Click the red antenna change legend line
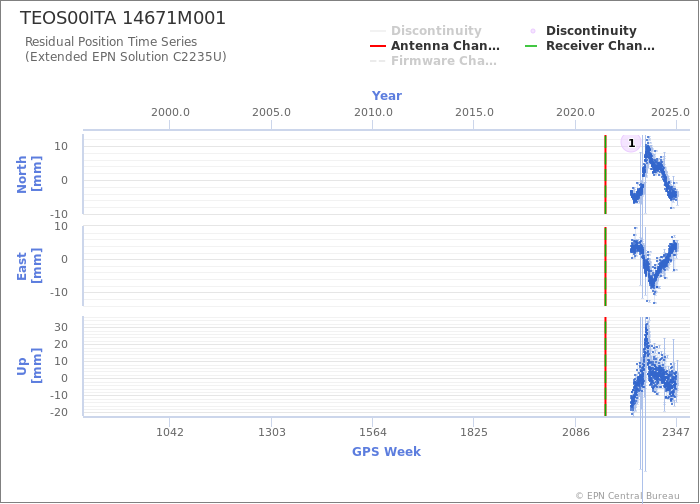700x504 pixels. click(x=378, y=46)
